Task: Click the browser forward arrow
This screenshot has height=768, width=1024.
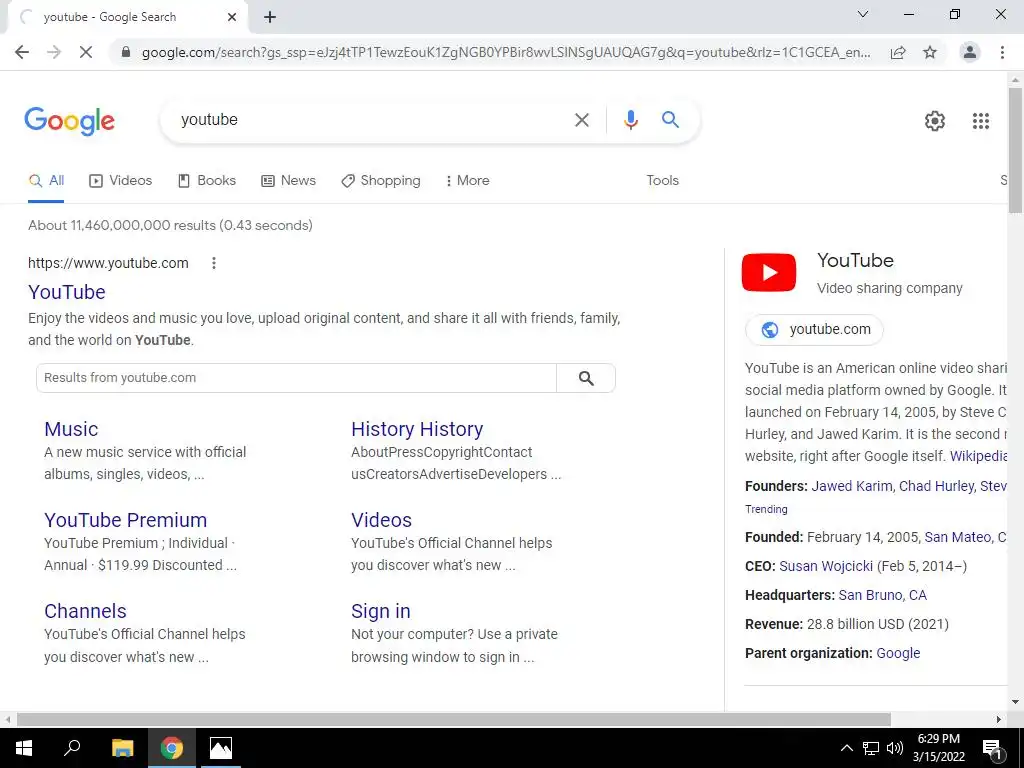Action: pos(54,52)
